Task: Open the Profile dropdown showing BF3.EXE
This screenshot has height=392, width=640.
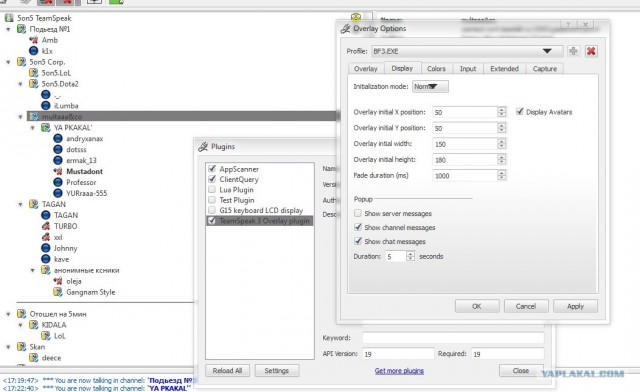Action: [467, 51]
